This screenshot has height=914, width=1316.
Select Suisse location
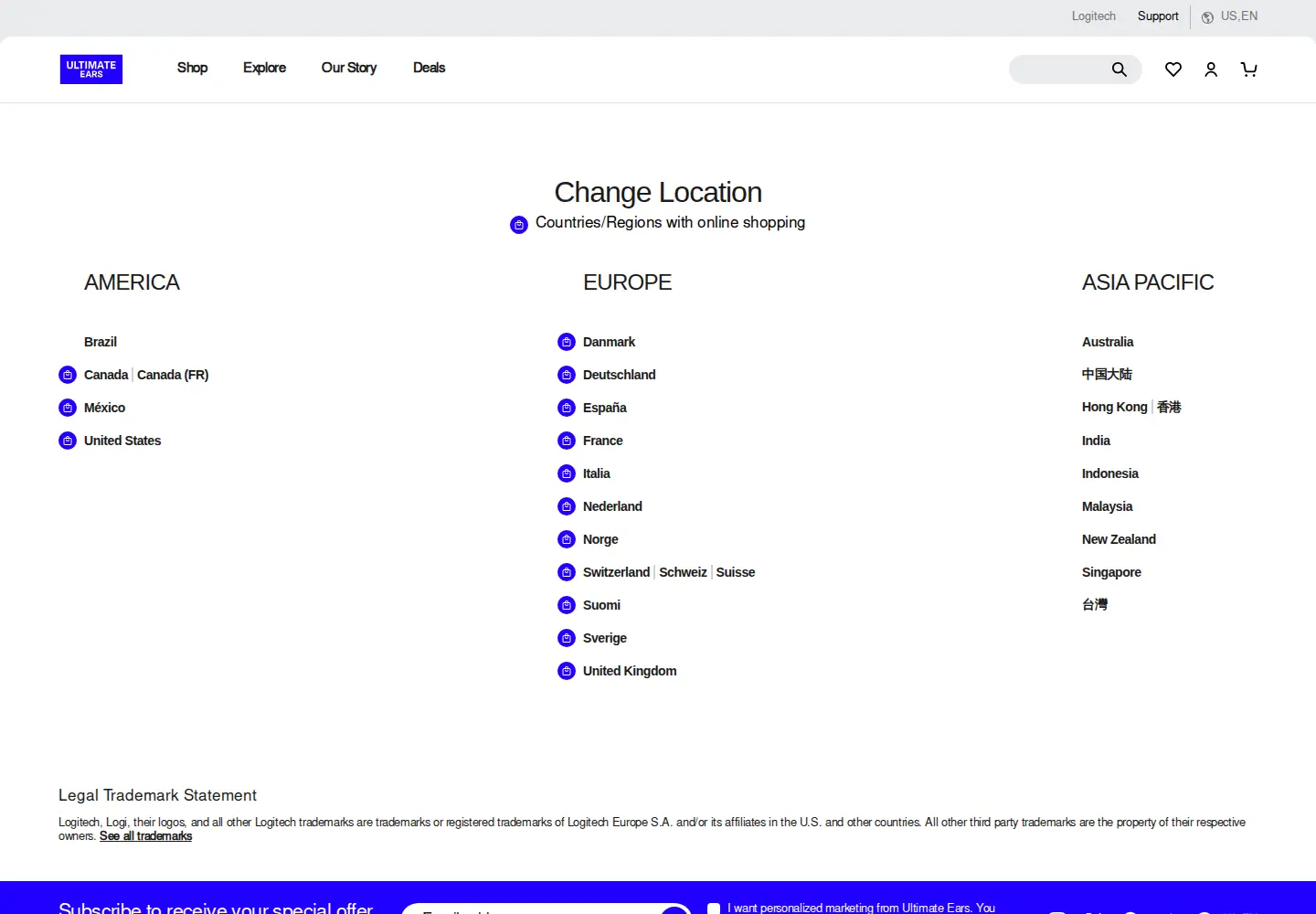pos(736,572)
